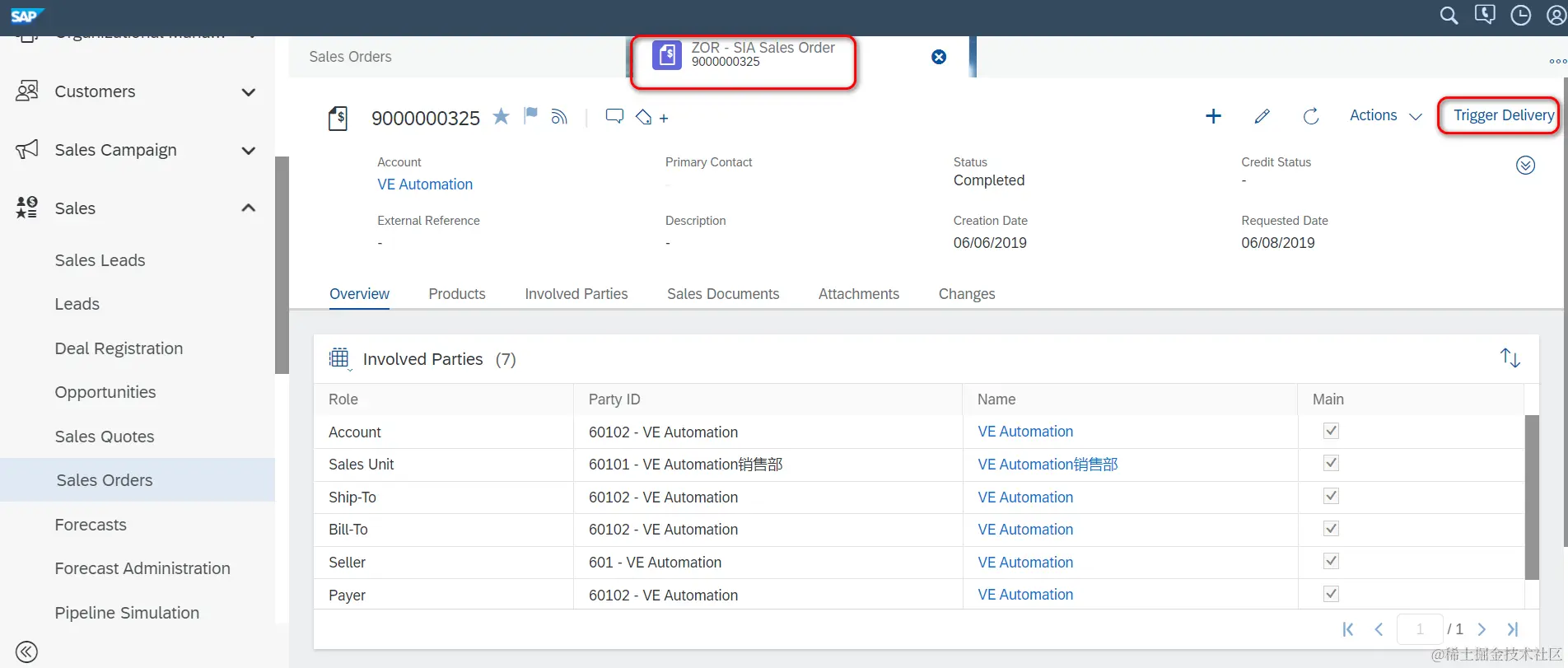Toggle Main checkbox for Bill-To row

pos(1331,528)
